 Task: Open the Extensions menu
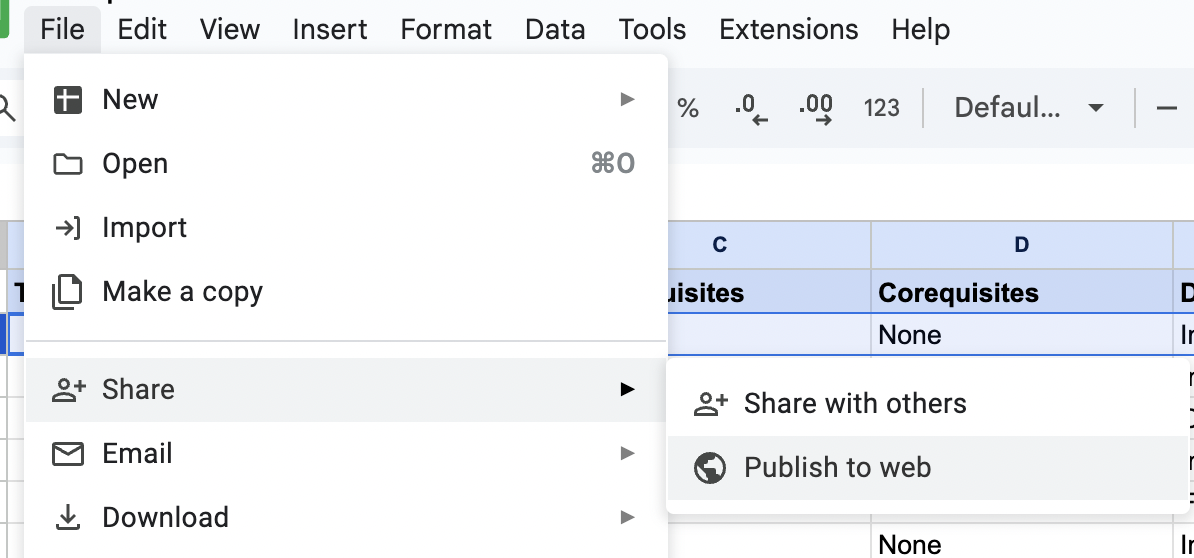(x=788, y=30)
